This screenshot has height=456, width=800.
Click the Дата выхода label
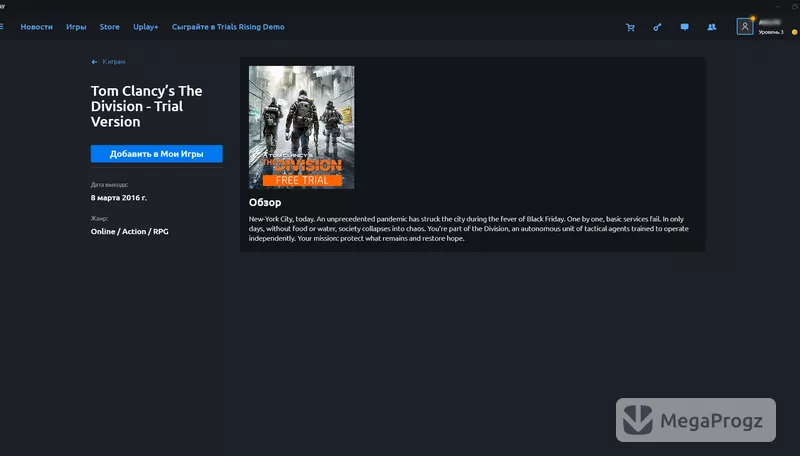pyautogui.click(x=109, y=185)
